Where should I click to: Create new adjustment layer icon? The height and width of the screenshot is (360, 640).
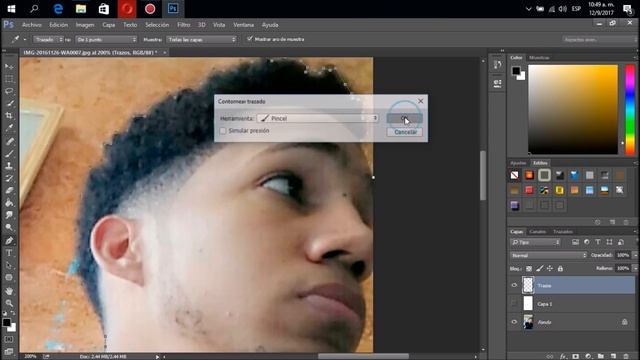click(588, 356)
